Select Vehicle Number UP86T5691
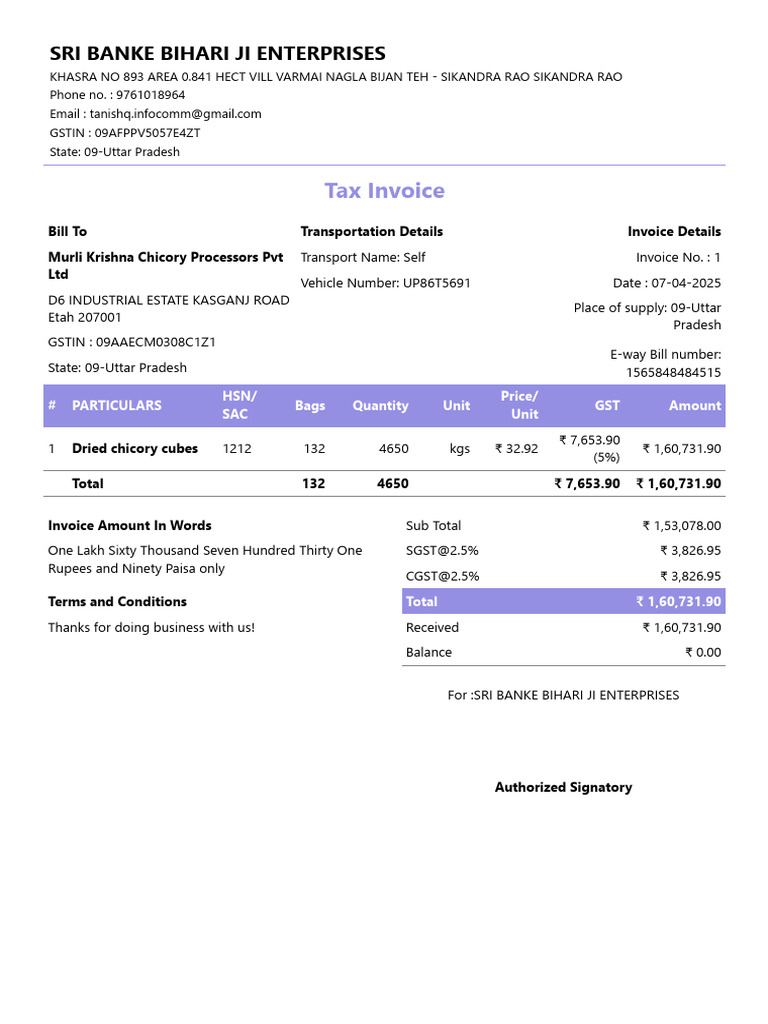 point(436,283)
